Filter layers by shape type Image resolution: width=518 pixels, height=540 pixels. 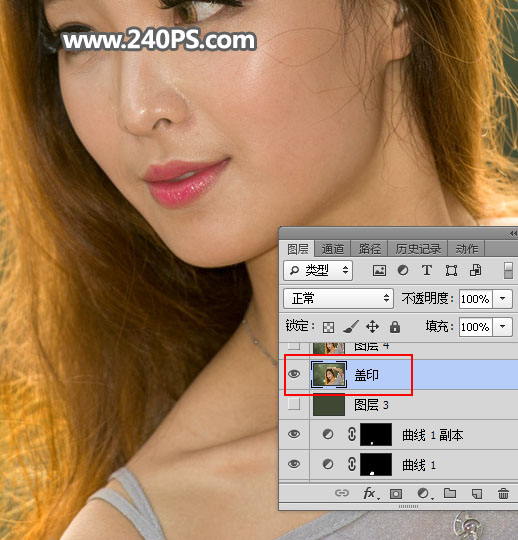451,270
